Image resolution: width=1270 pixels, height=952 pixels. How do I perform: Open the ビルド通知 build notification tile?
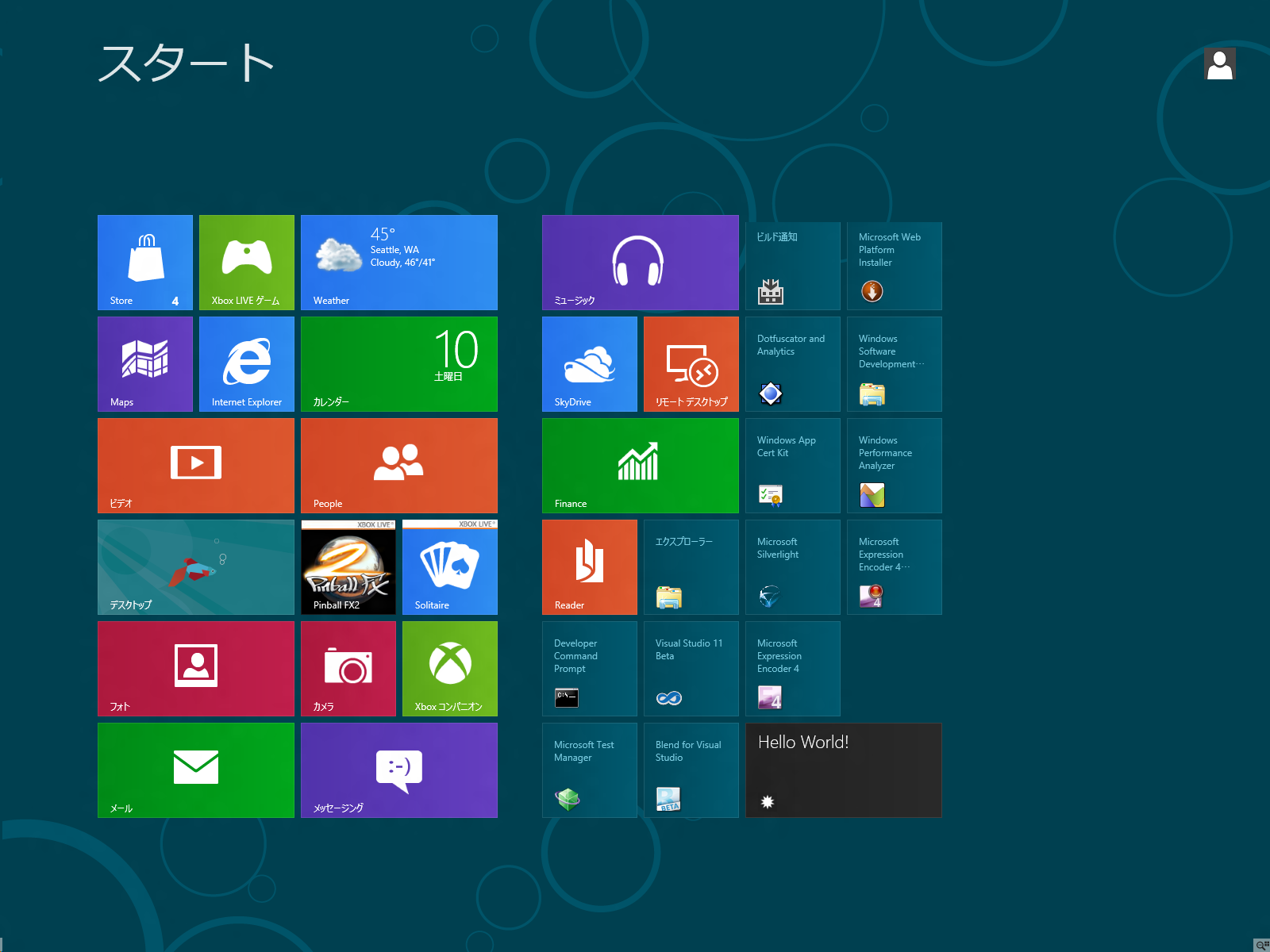793,266
